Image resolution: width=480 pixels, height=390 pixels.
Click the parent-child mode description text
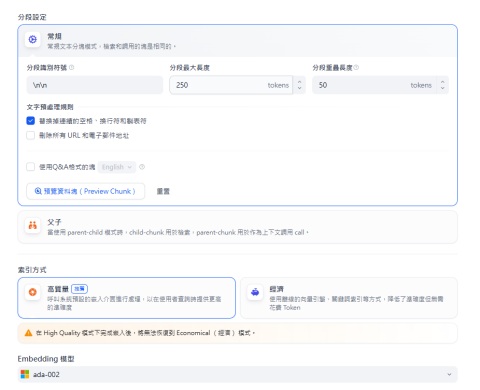pos(178,232)
